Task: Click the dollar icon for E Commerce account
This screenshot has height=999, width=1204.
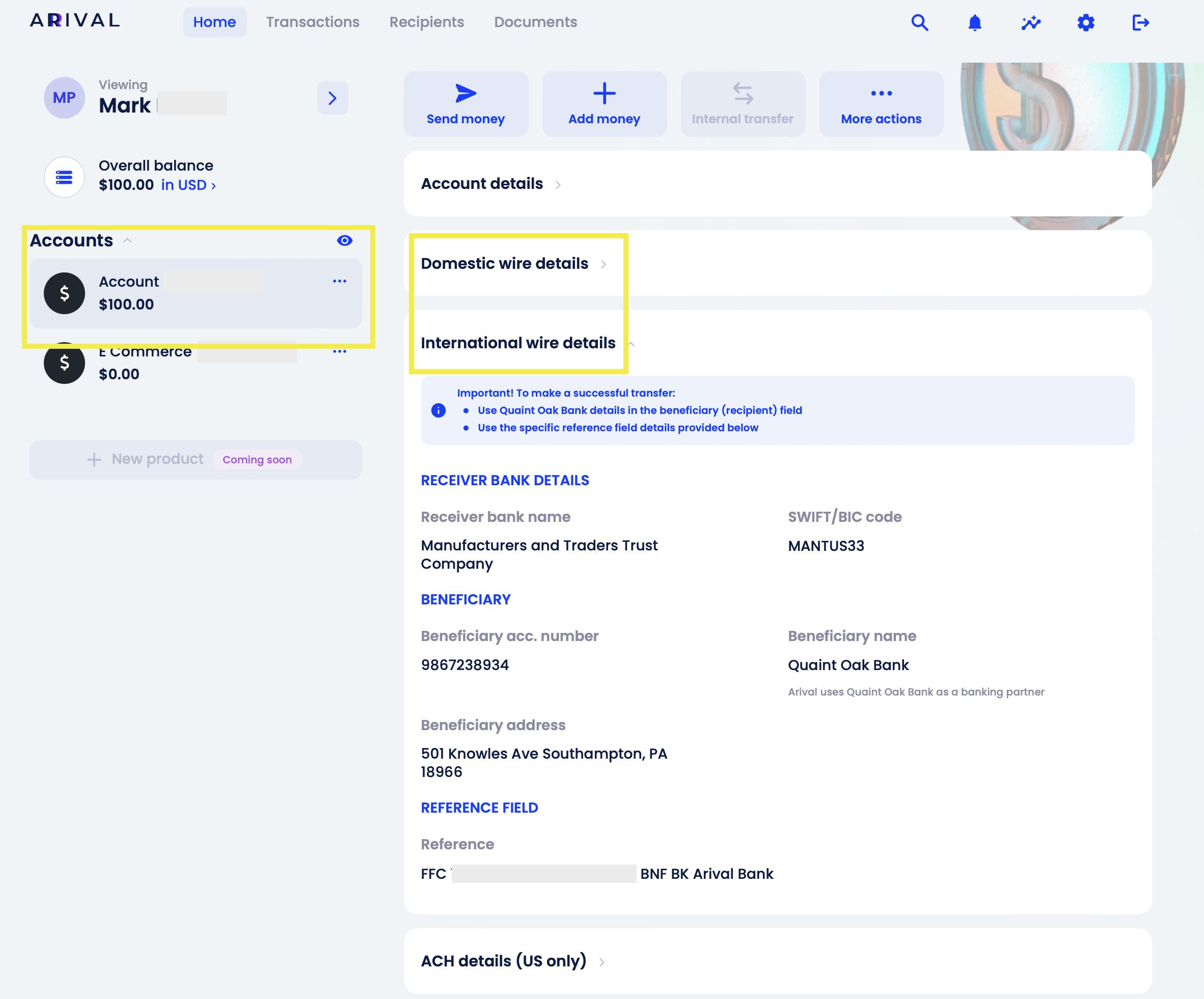Action: coord(64,363)
